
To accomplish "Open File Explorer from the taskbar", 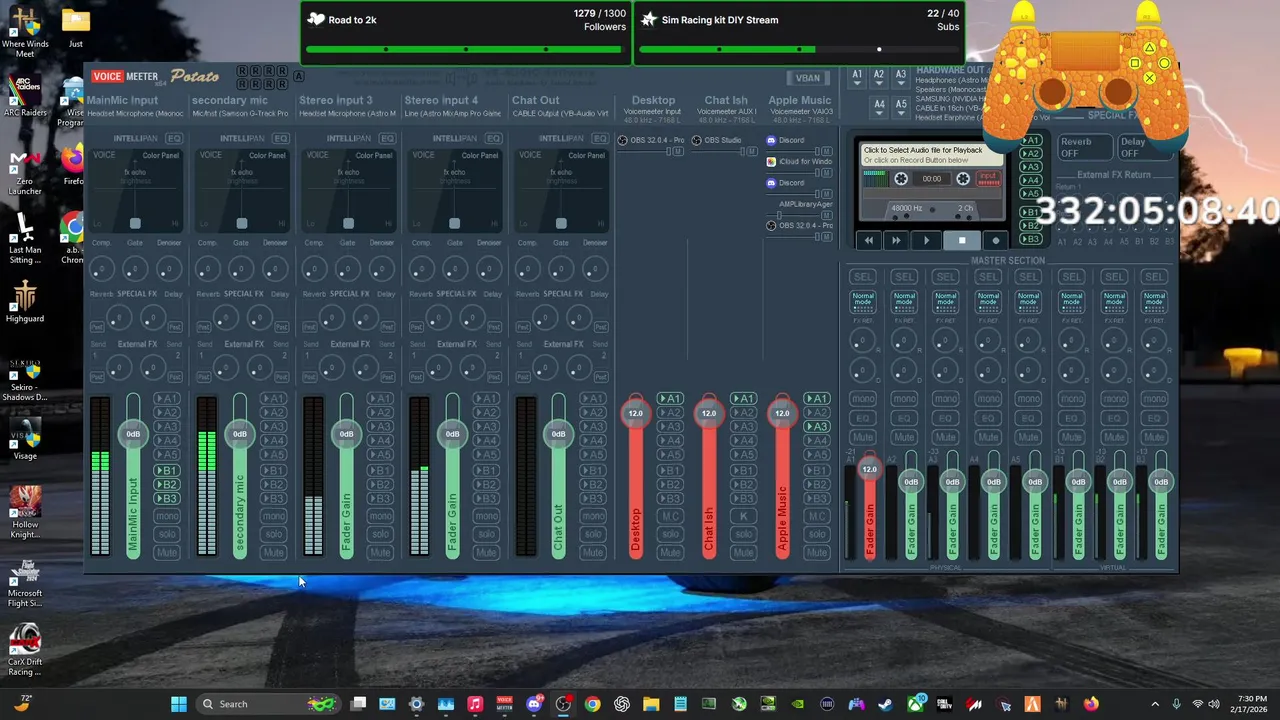I will point(651,704).
